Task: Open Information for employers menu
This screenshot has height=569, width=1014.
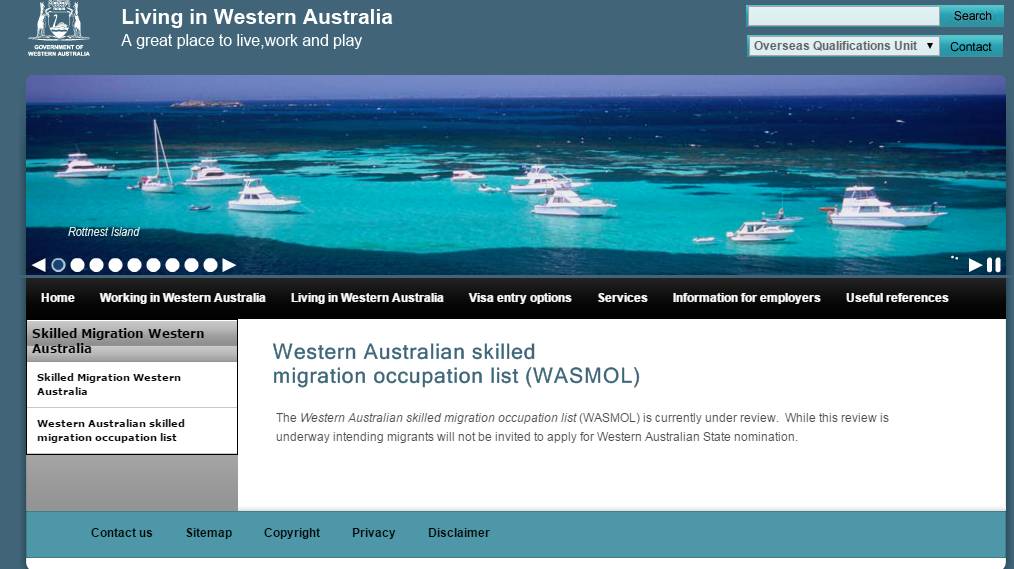Action: coord(746,298)
